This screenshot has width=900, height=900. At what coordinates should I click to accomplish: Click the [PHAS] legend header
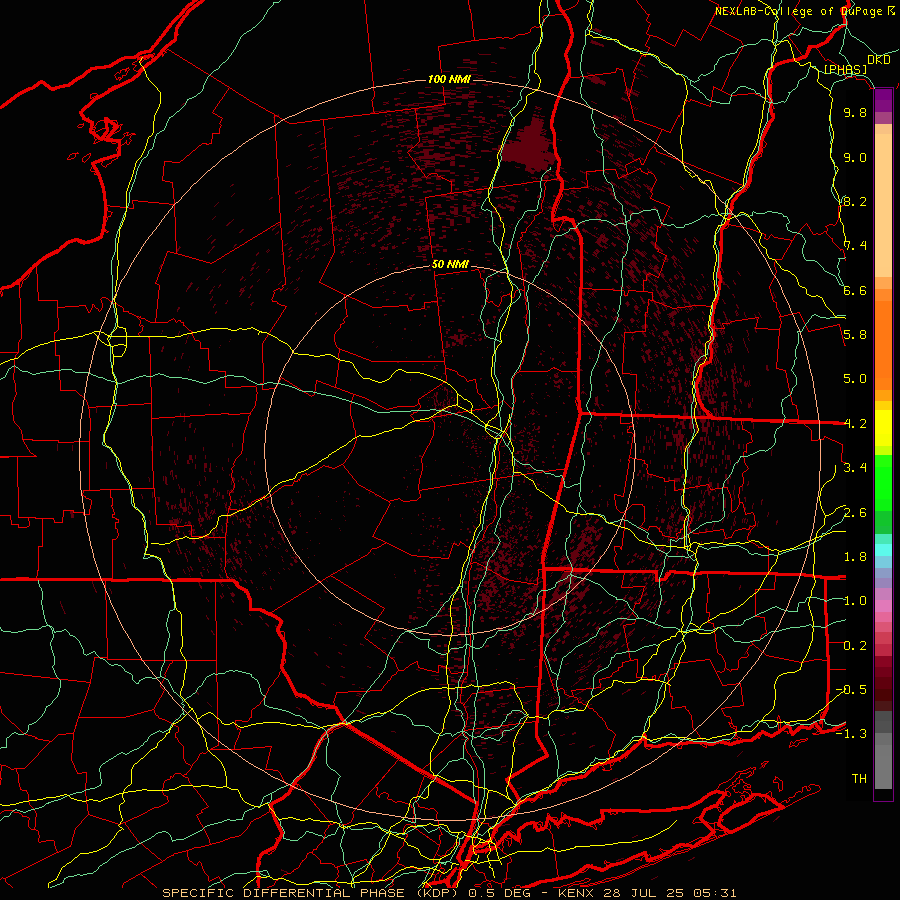845,70
